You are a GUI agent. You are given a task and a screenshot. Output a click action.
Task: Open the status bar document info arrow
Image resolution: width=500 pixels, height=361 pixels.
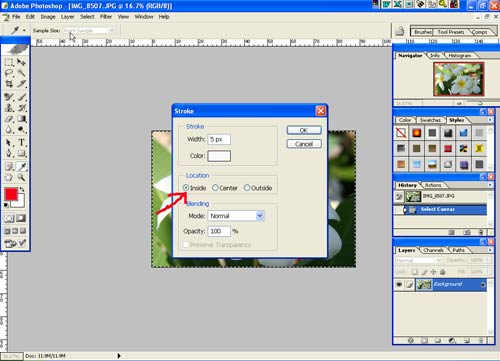[x=119, y=356]
